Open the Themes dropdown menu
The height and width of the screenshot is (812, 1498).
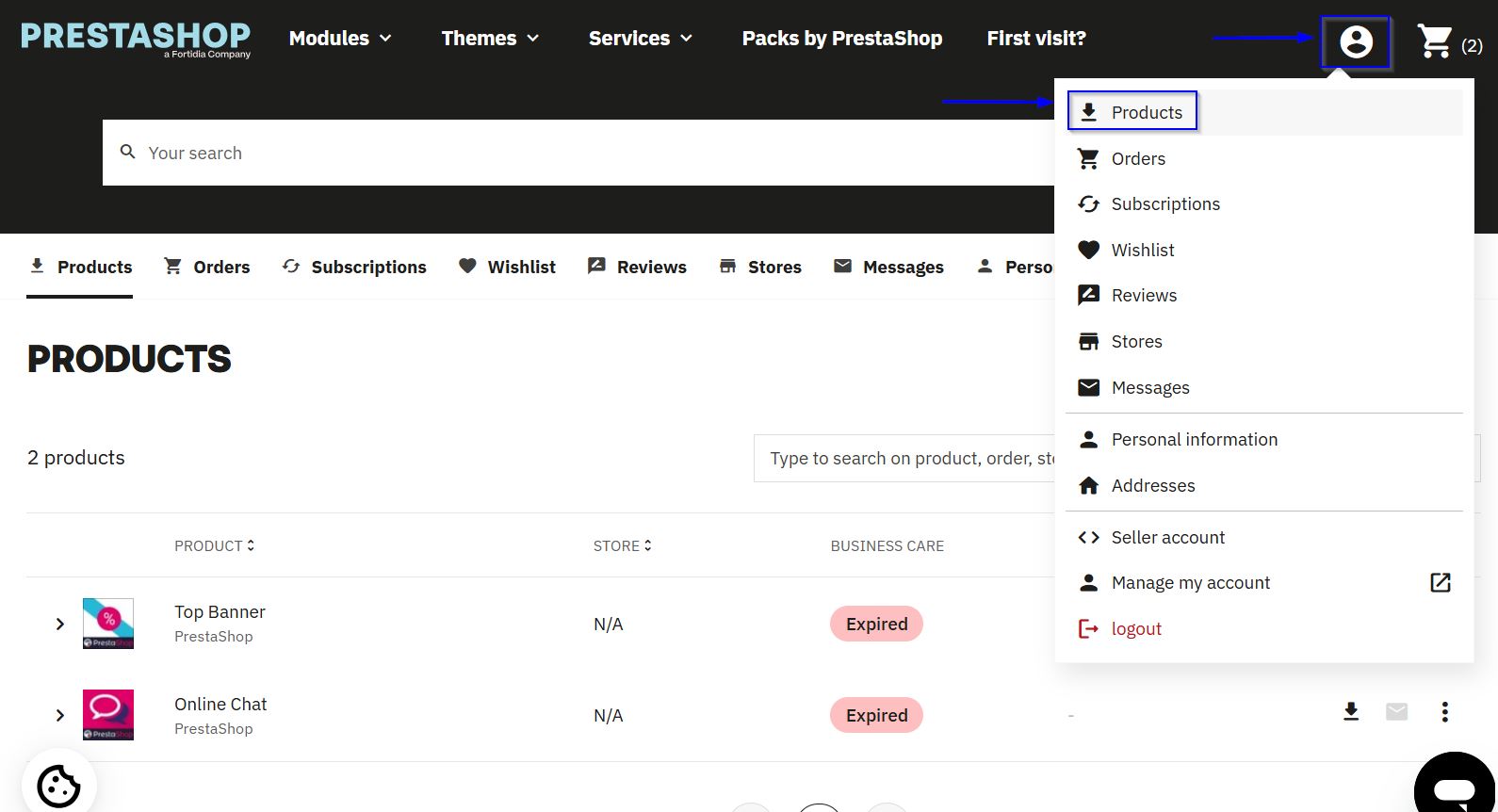pos(490,39)
